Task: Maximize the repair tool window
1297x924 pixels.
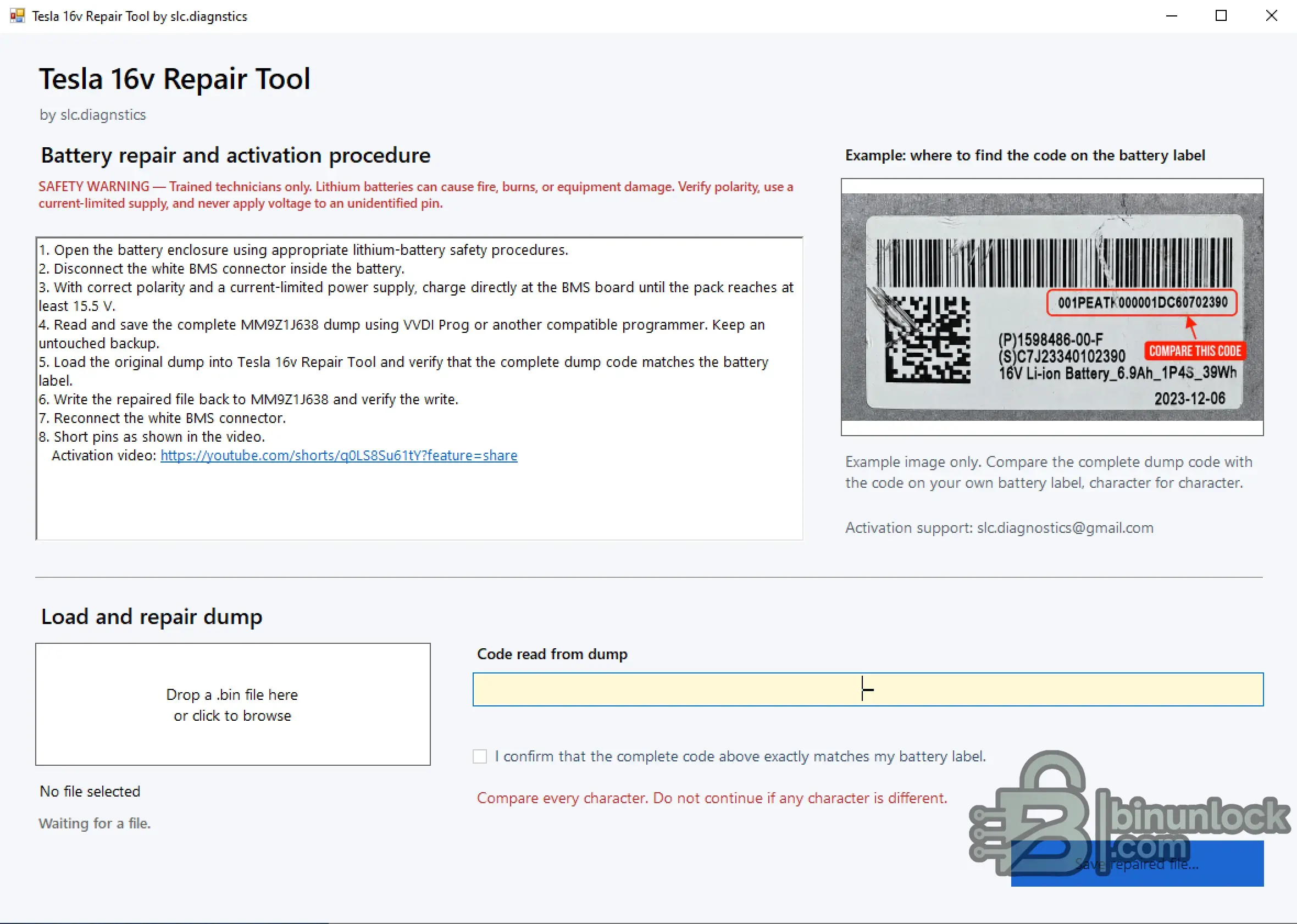Action: tap(1221, 16)
